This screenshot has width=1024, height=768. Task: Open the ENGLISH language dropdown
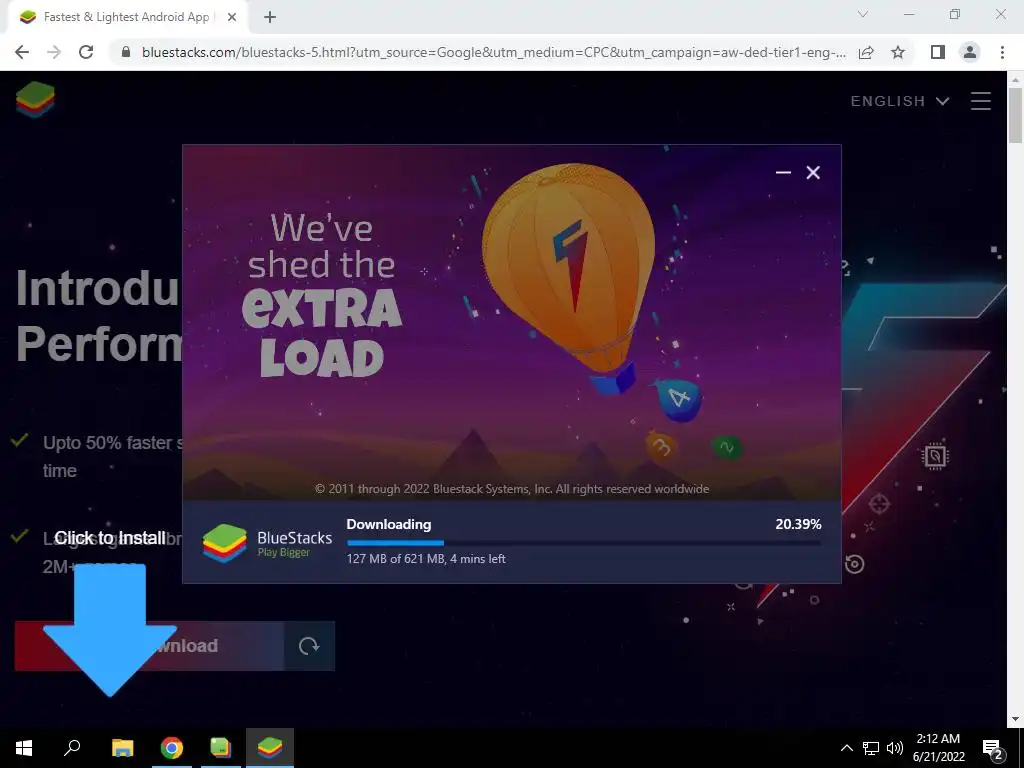pyautogui.click(x=899, y=101)
